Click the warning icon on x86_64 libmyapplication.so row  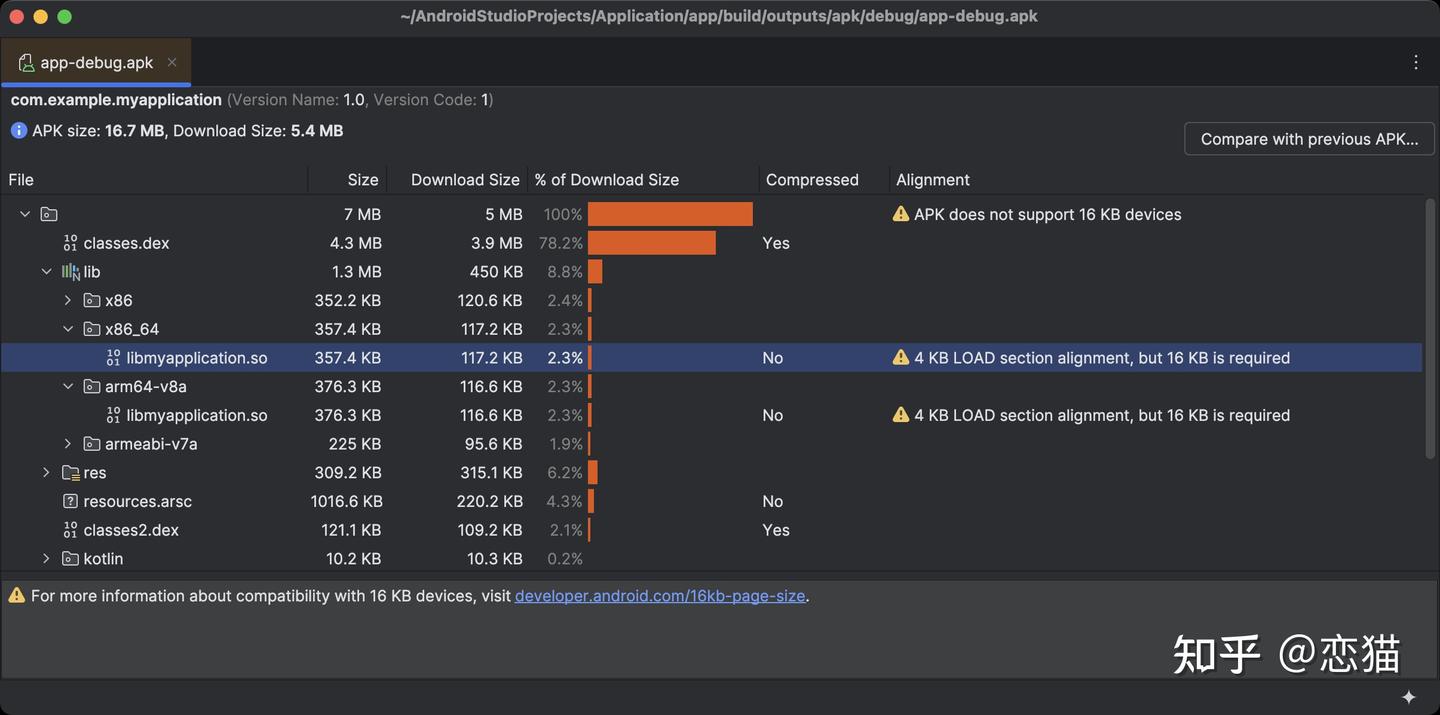click(x=900, y=357)
